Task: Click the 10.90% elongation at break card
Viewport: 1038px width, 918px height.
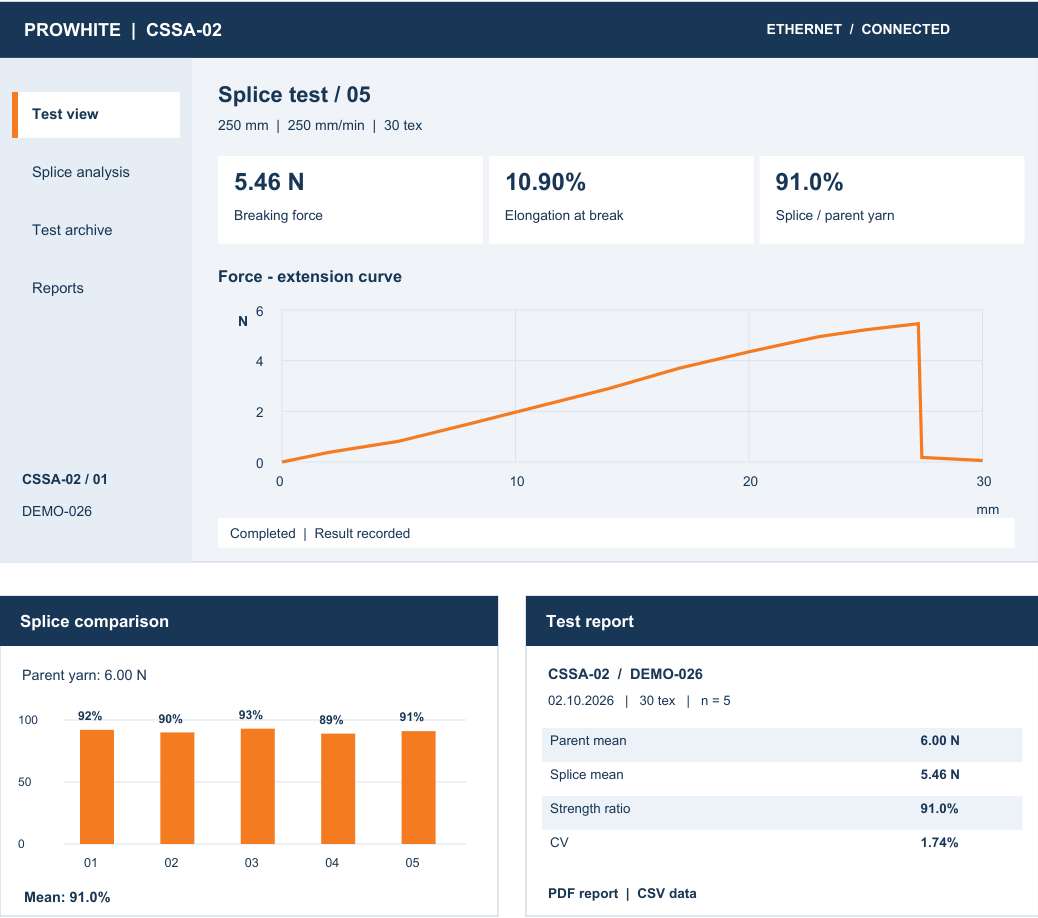Action: point(621,200)
